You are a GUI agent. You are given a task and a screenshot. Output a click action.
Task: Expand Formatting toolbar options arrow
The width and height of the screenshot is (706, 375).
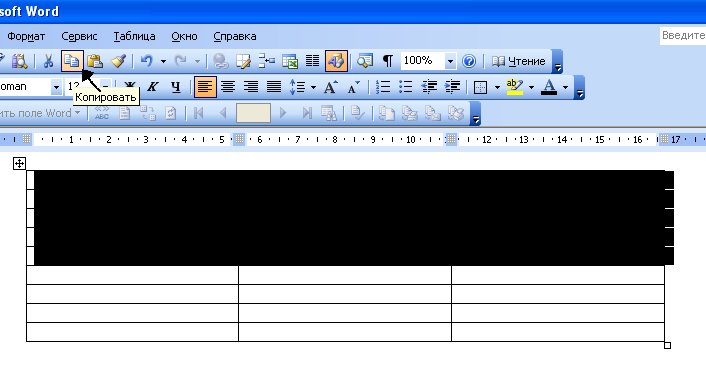pyautogui.click(x=580, y=87)
